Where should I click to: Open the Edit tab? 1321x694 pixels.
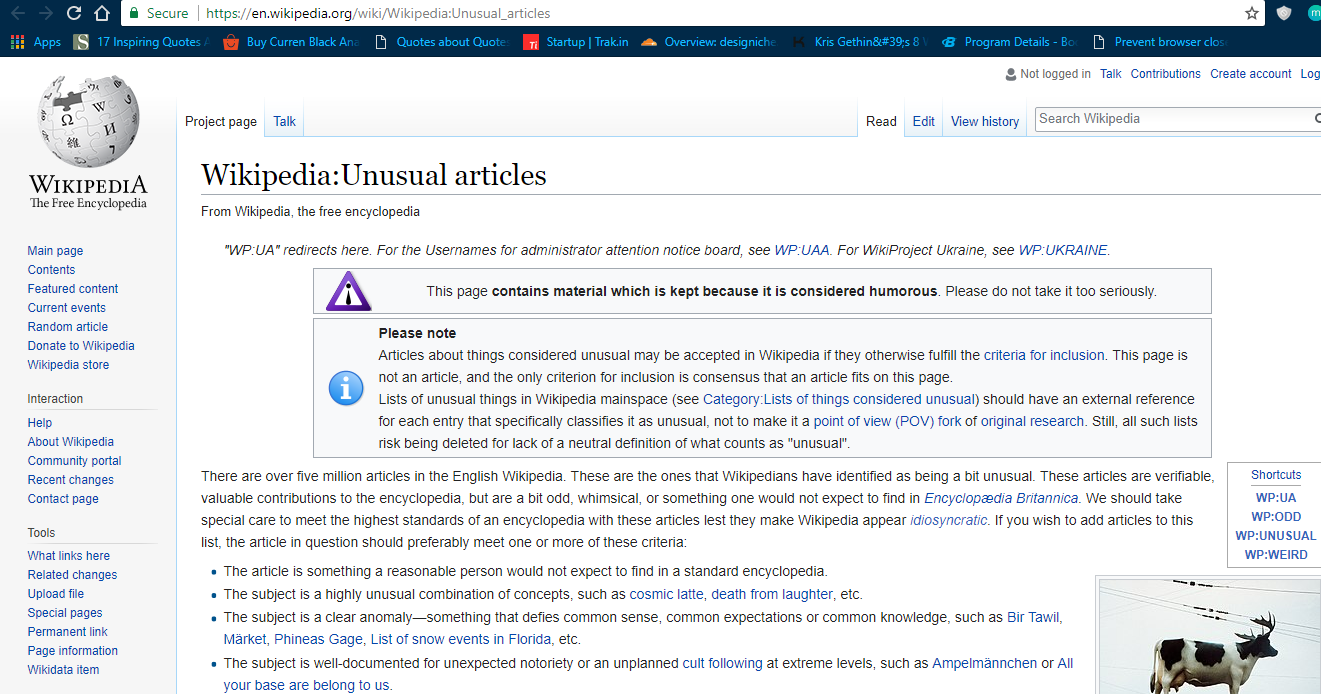(x=924, y=121)
